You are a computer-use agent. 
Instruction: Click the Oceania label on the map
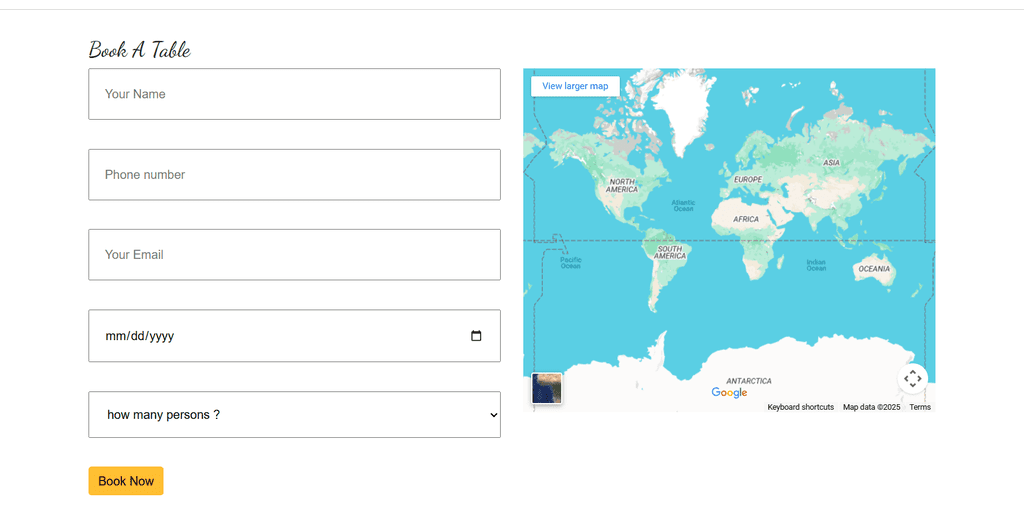(x=874, y=269)
